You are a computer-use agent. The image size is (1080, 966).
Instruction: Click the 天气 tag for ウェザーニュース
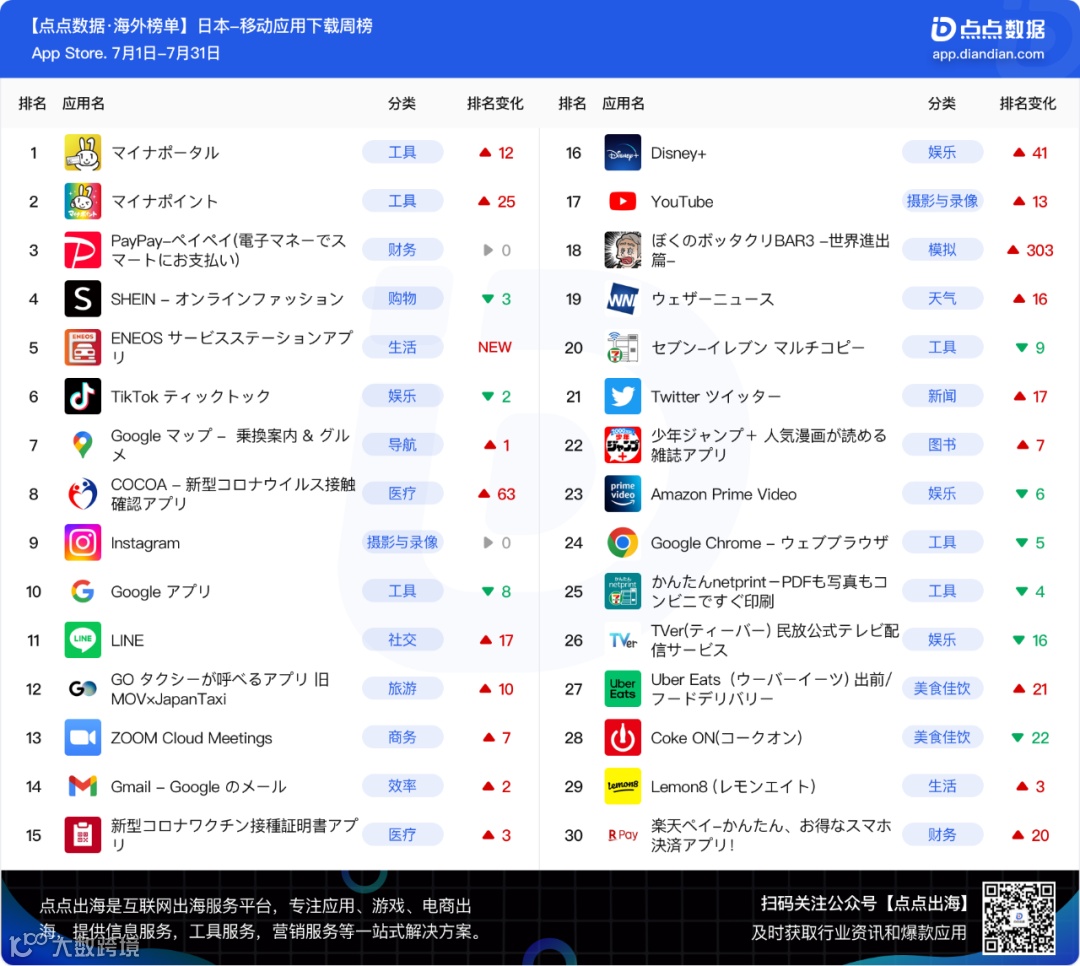[x=942, y=298]
